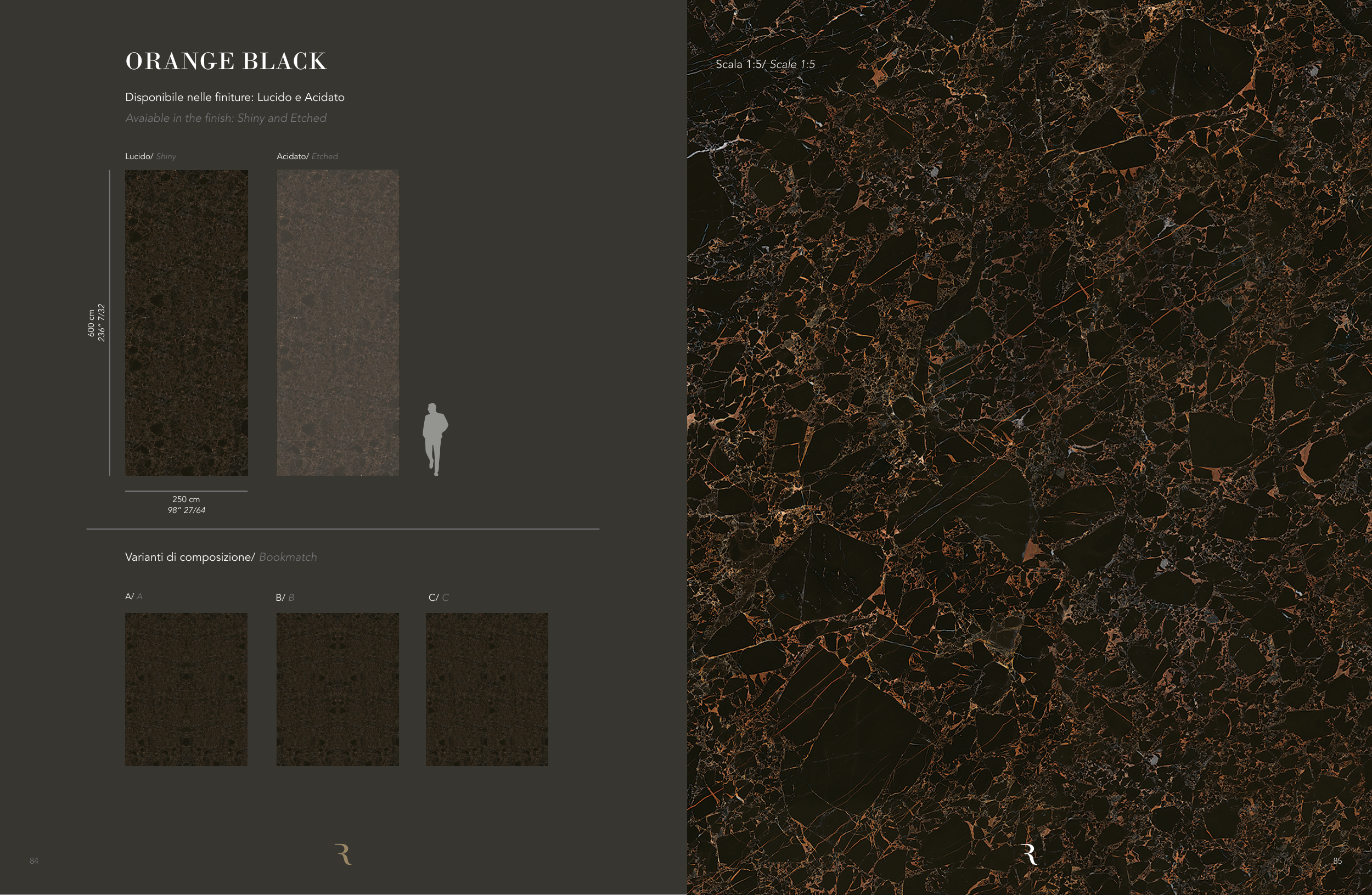Click the white R logo on marble page
Image resolution: width=1372 pixels, height=895 pixels.
[1029, 854]
